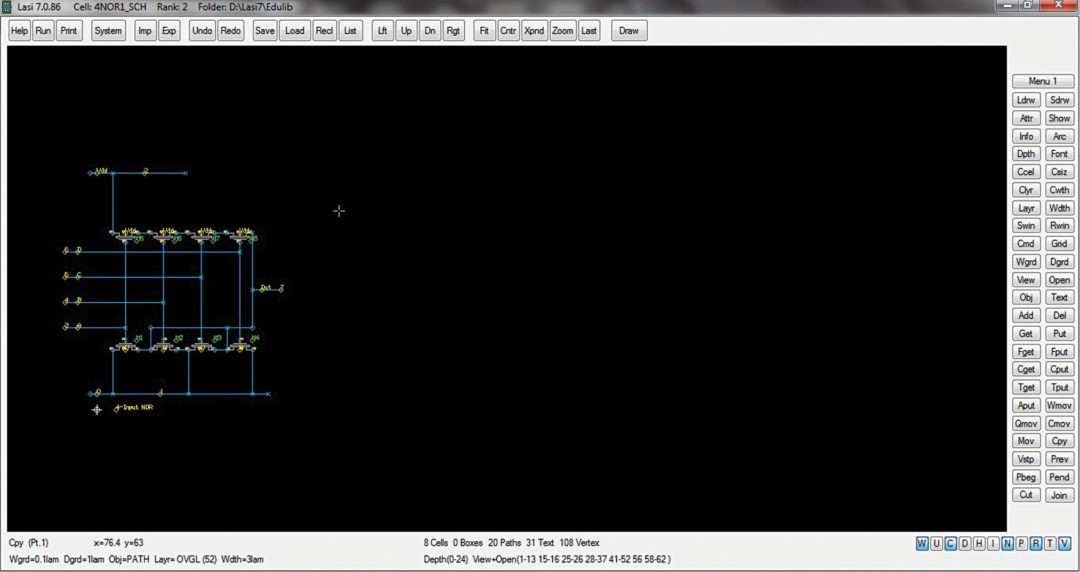Center the view with Cntr button

tap(509, 31)
